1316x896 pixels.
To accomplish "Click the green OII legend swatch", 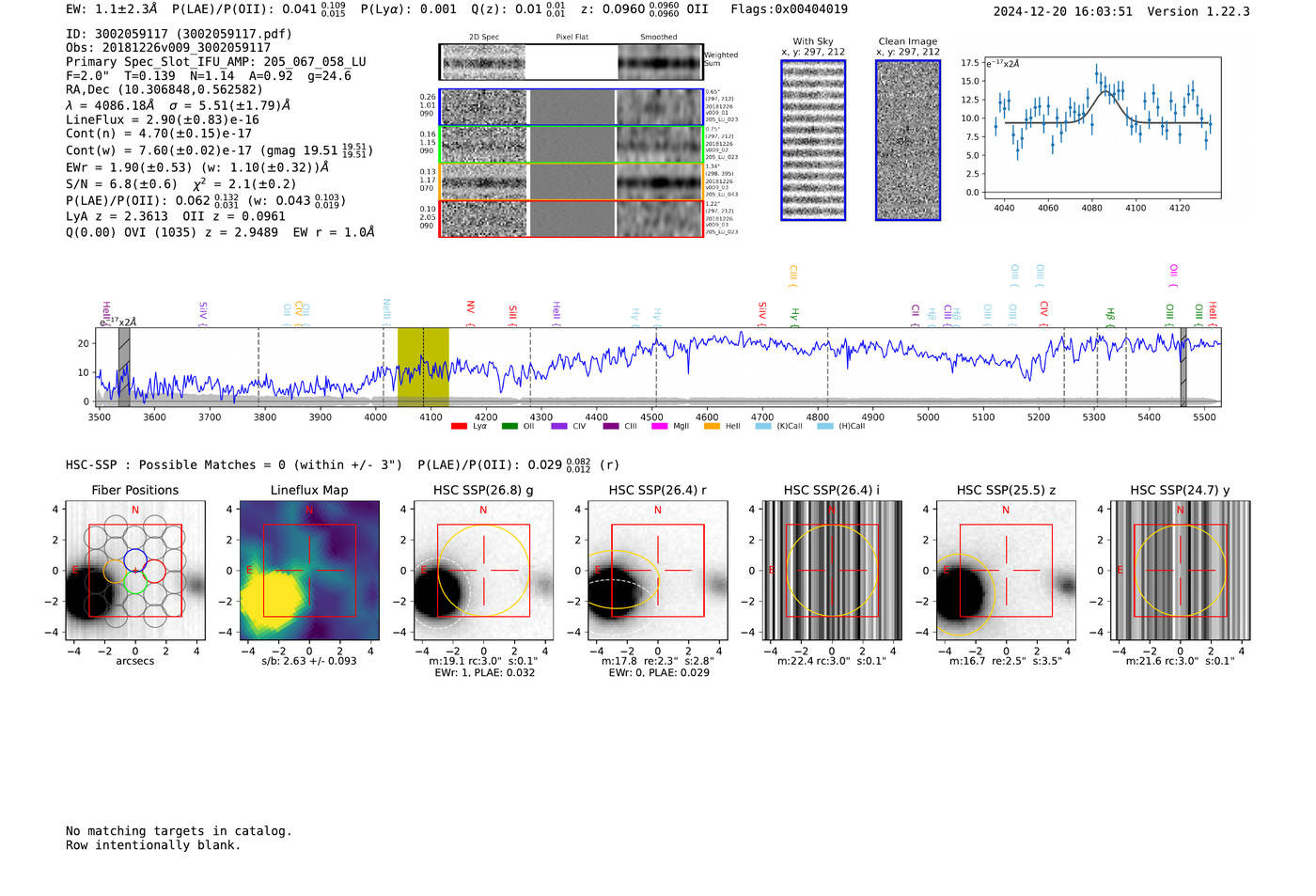I will [x=509, y=426].
